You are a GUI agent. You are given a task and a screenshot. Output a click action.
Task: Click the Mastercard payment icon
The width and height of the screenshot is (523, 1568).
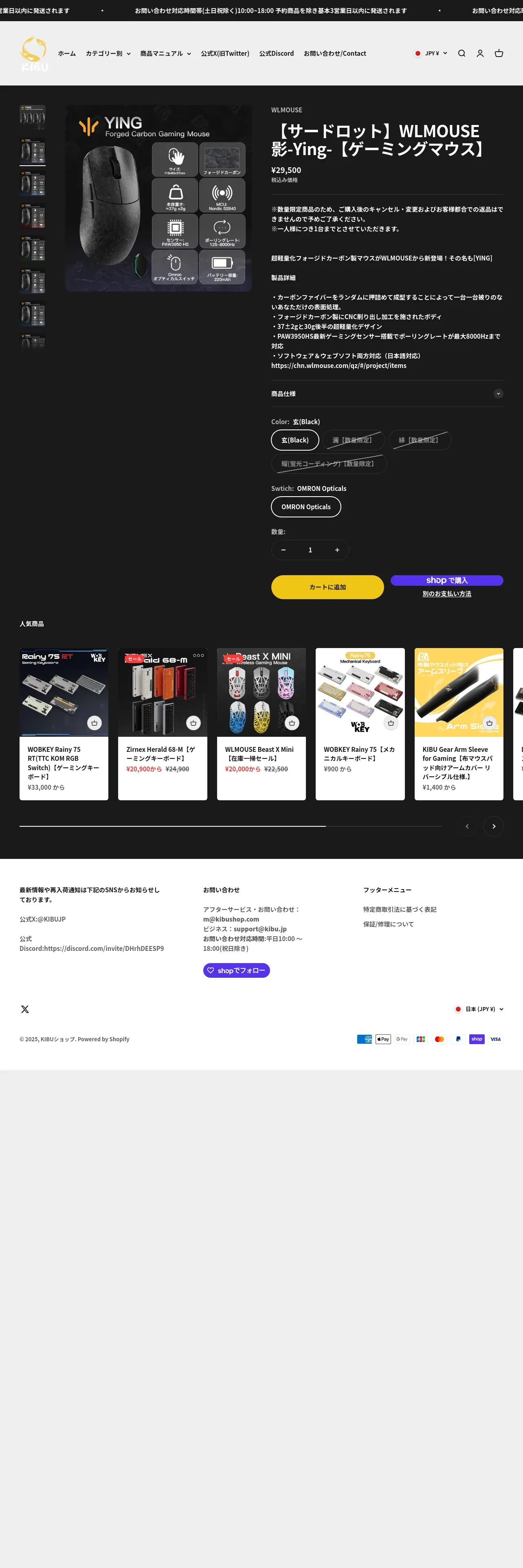click(439, 1039)
